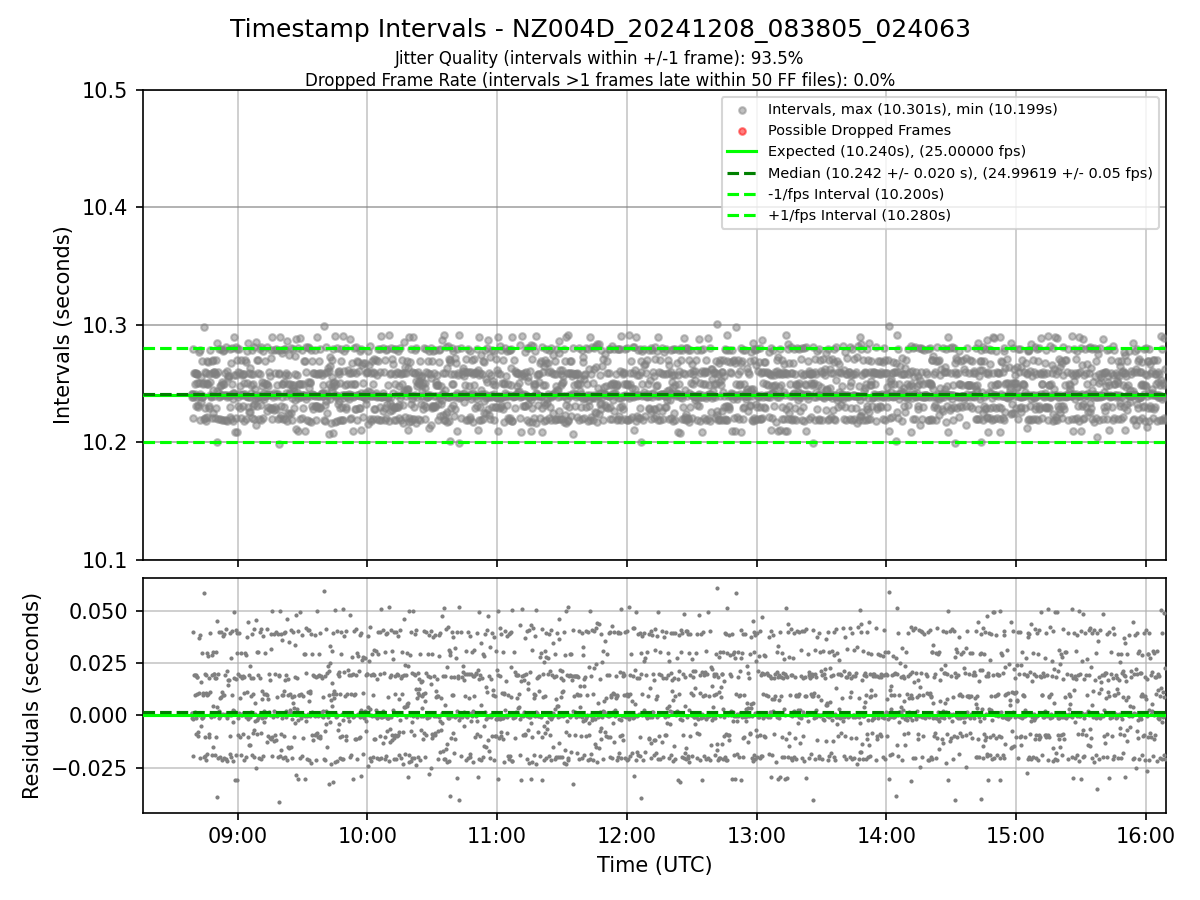Click legend entry '-1/fps Interval (10.200s)'

pyautogui.click(x=855, y=194)
